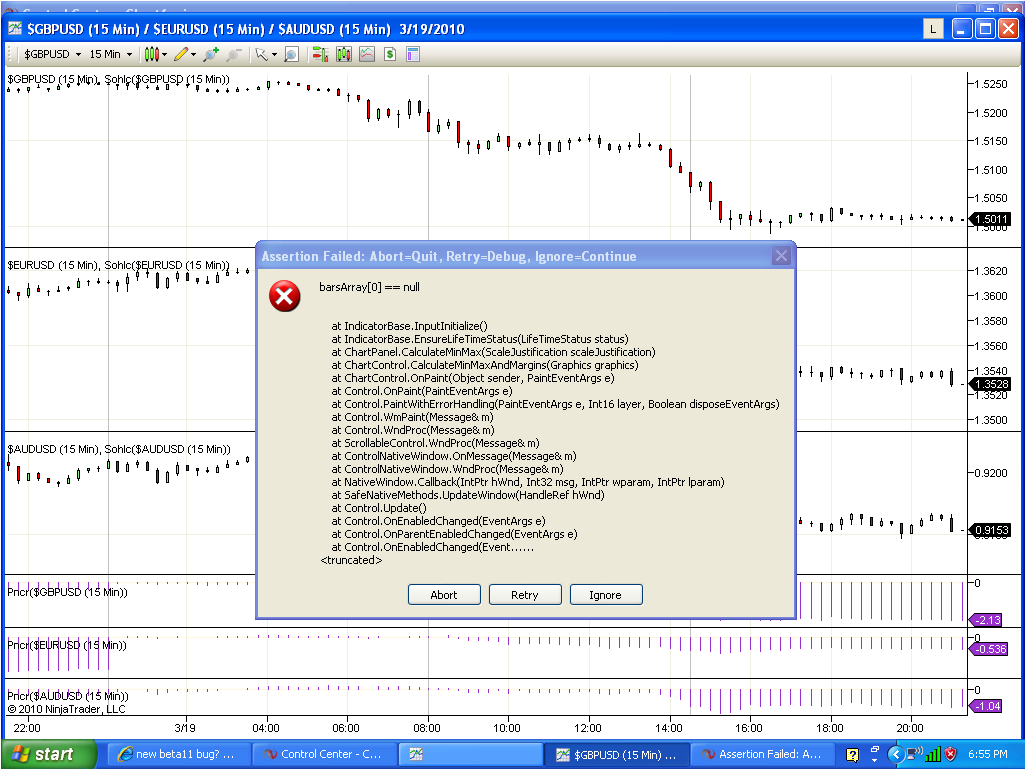The width and height of the screenshot is (1026, 770).
Task: Click the Retry button
Action: (525, 595)
